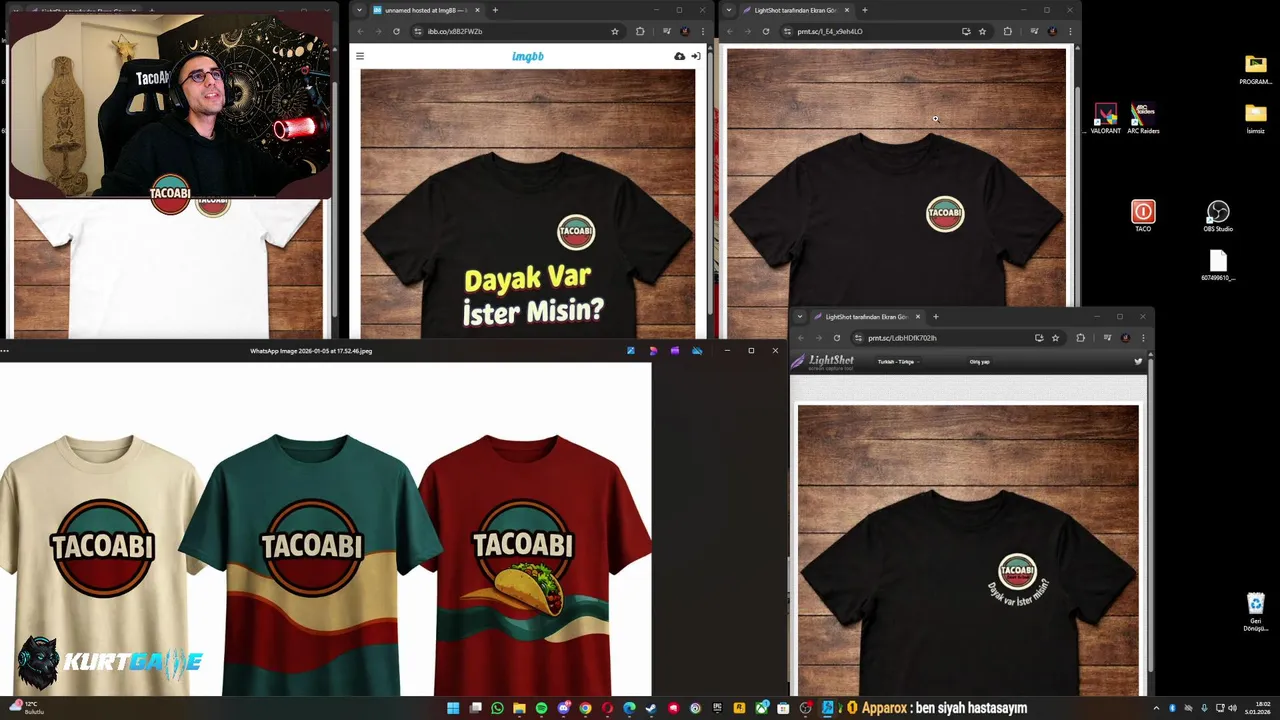
Task: Bookmark the prnt.sc/l_E4_x9eh4LO page
Action: [982, 31]
